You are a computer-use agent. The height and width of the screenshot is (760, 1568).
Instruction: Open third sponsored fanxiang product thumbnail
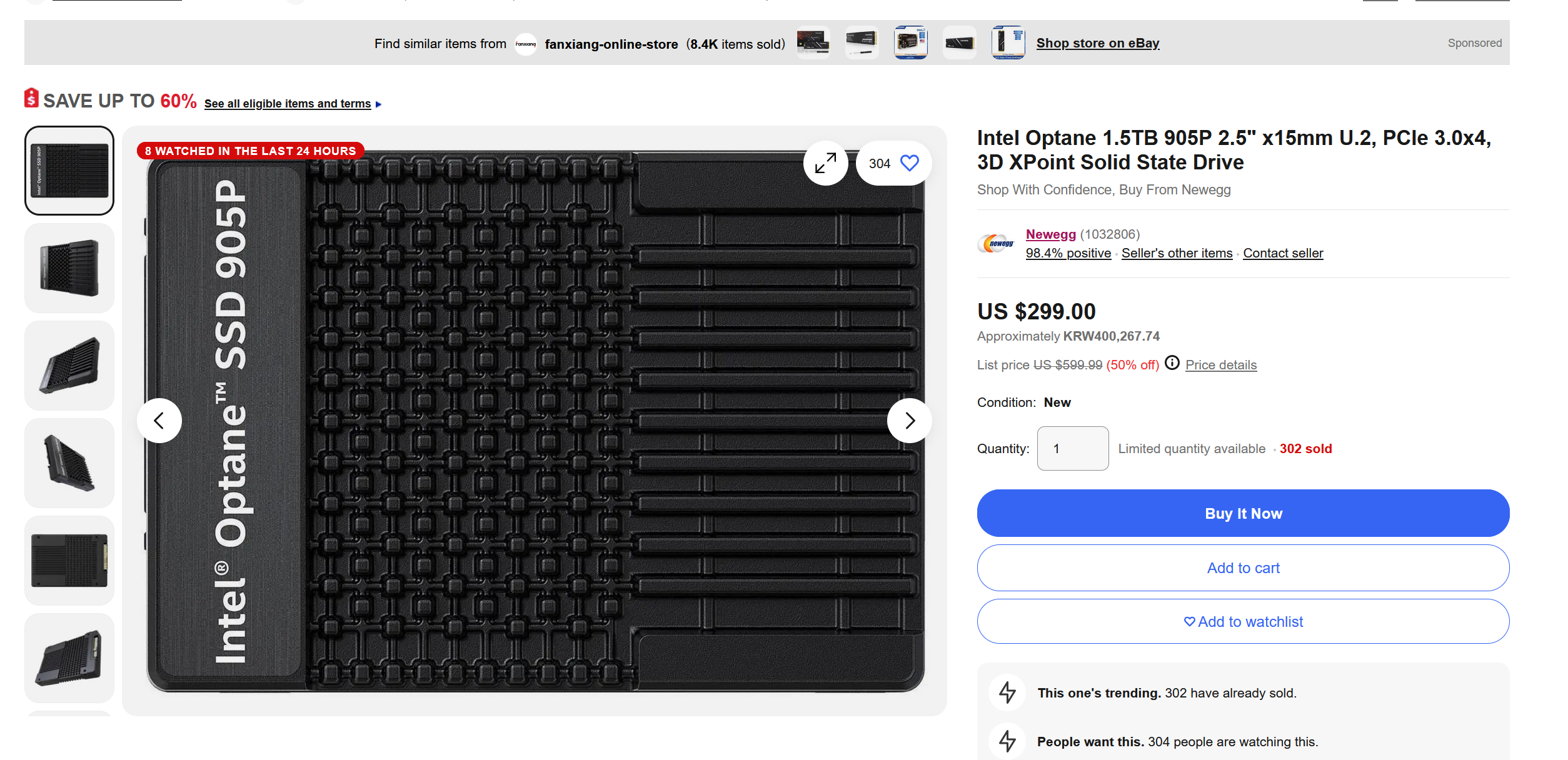tap(911, 42)
